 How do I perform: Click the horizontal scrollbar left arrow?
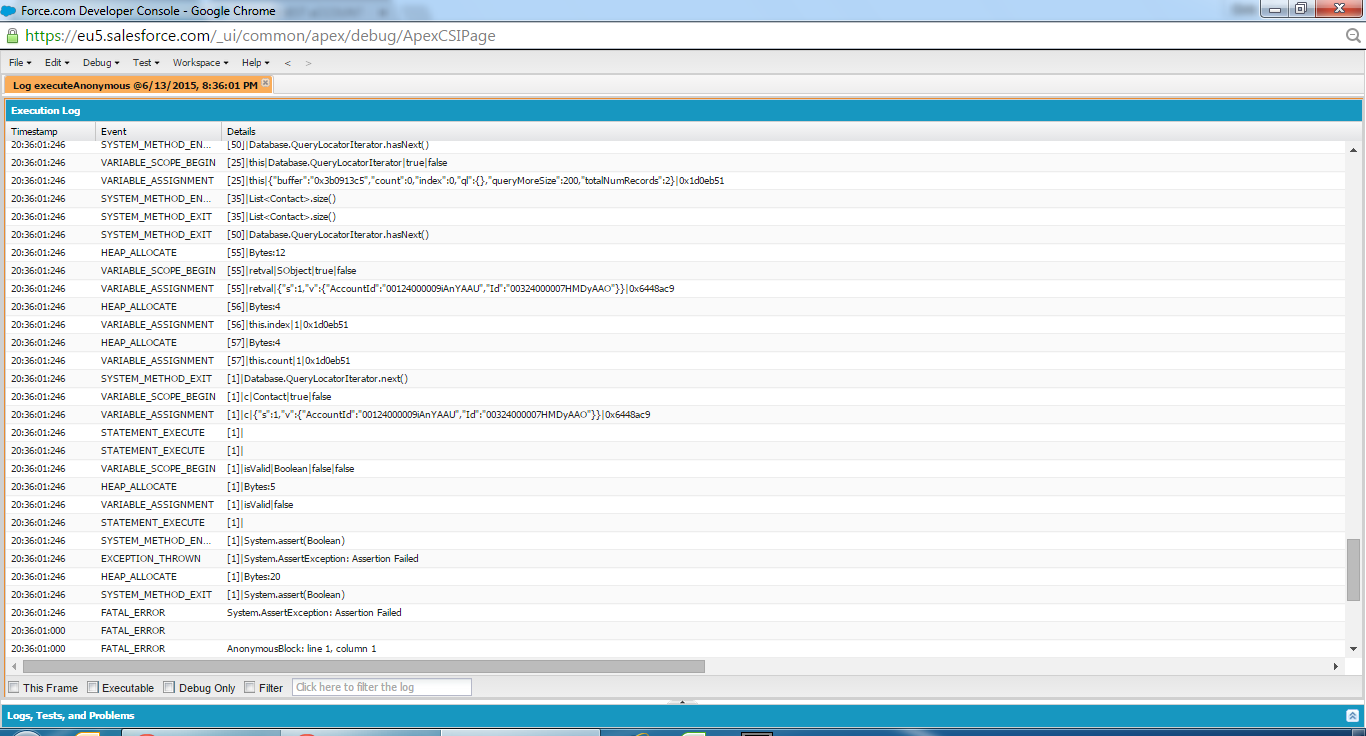click(x=14, y=666)
